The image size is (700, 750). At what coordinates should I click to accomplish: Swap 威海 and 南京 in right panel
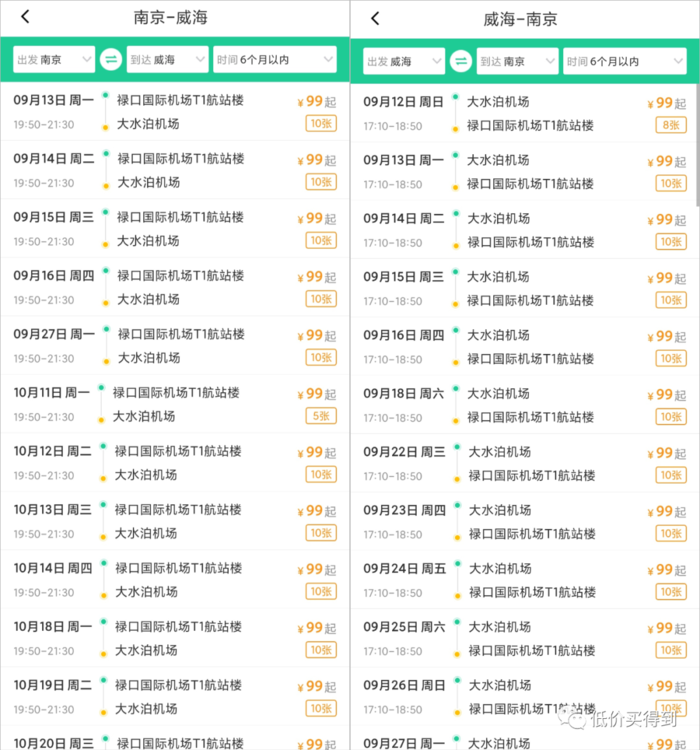point(460,61)
